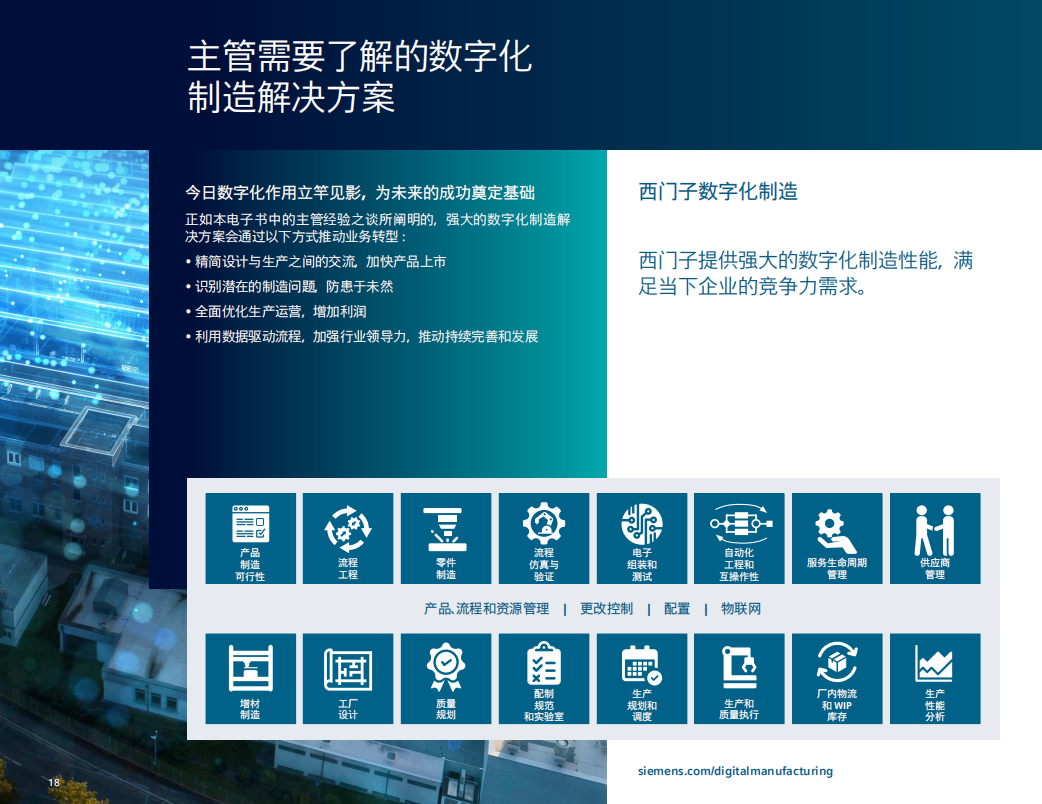This screenshot has height=804, width=1042.
Task: Open the 配制规范和实验室 clipboard icon
Action: click(x=543, y=678)
